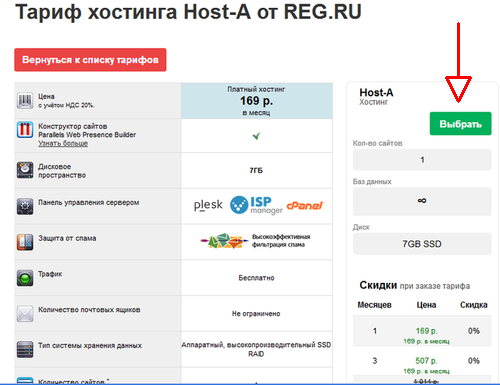Click the envelope icon for почтовых ящиков
The height and width of the screenshot is (385, 500).
25,314
